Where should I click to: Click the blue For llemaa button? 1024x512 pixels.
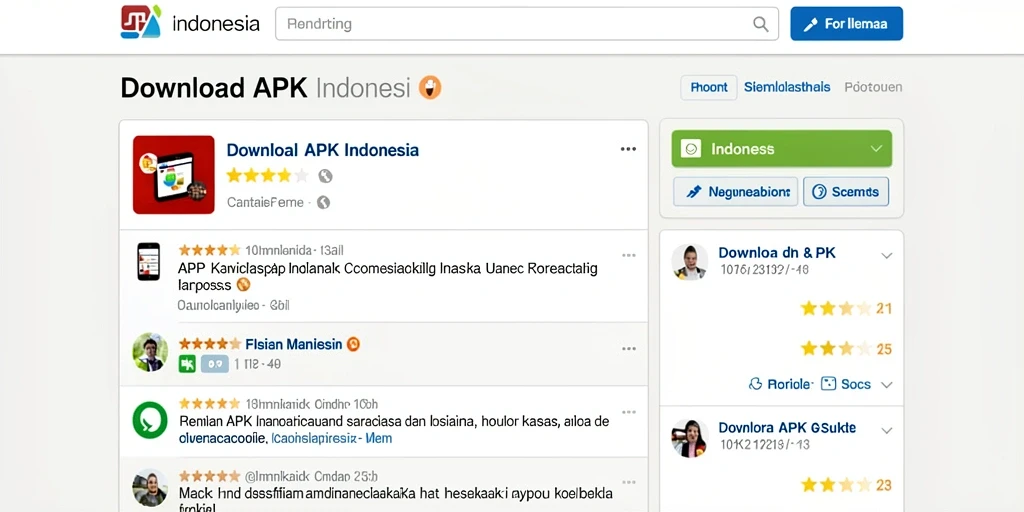(846, 24)
